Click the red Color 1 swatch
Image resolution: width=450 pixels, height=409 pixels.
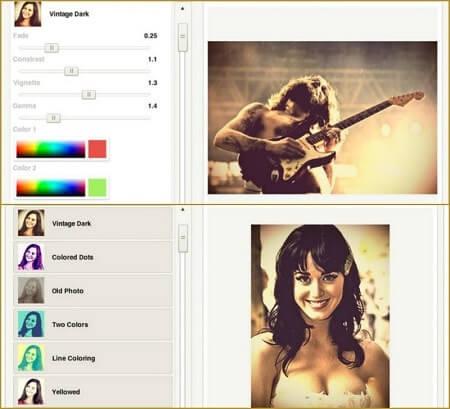point(97,149)
